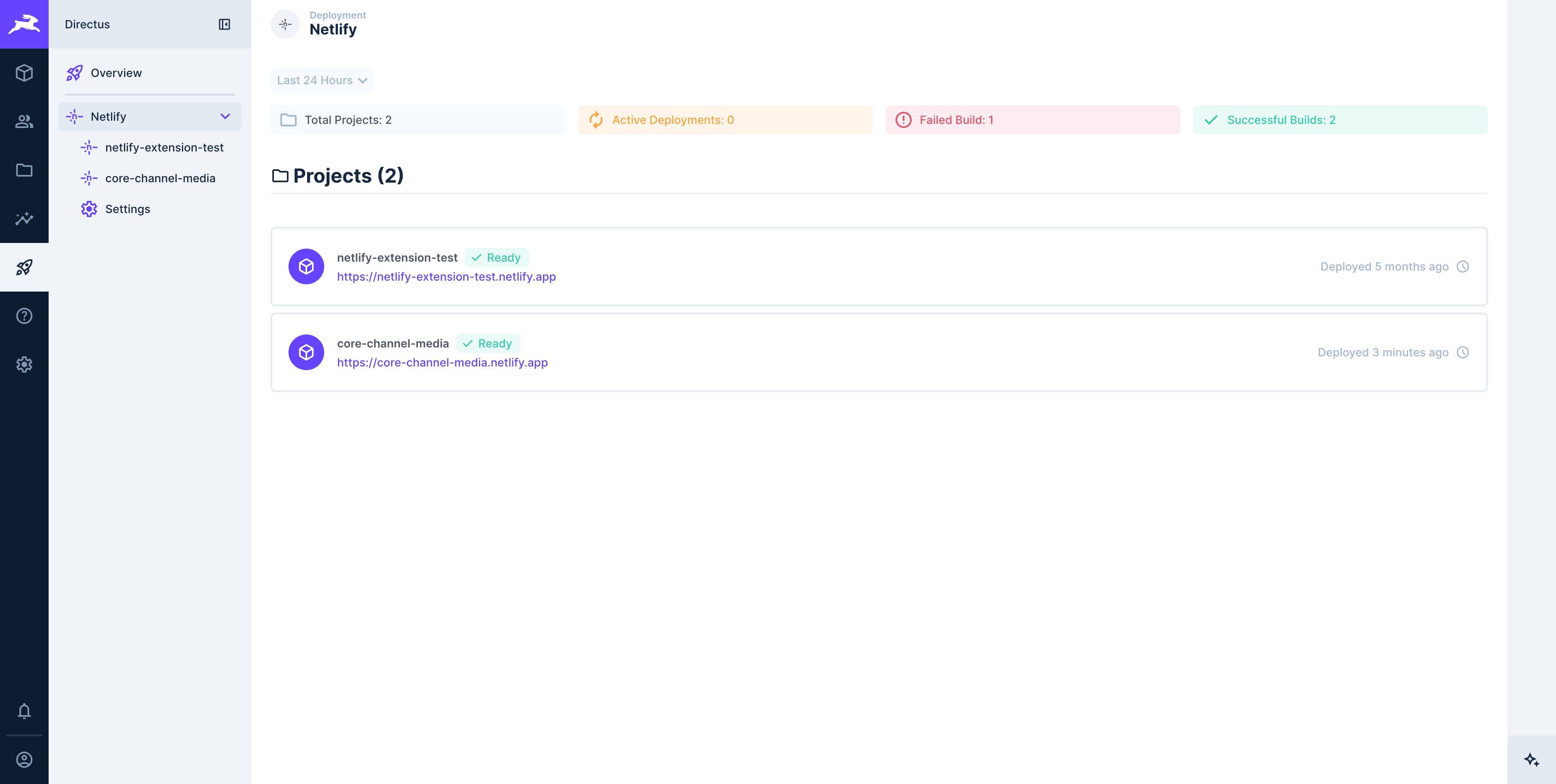Select netlify-extension-test in the sidebar
1556x784 pixels.
click(164, 147)
